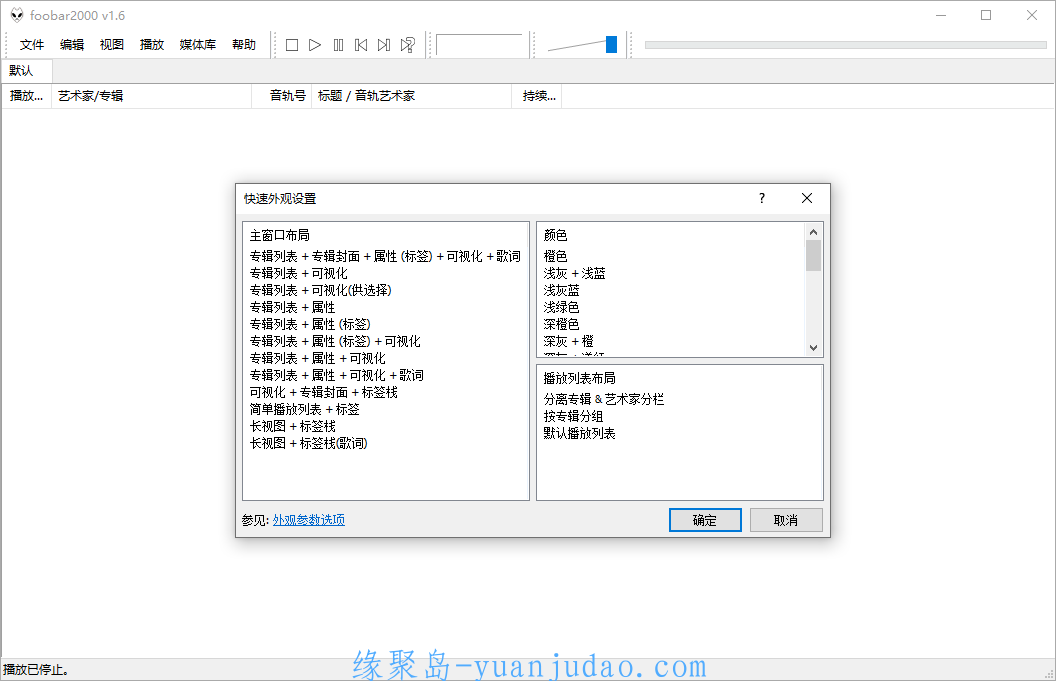Select layout 专辑列表 + 专辑封面 + 属性 (标签) + 可视化 + 歌词

[385, 257]
